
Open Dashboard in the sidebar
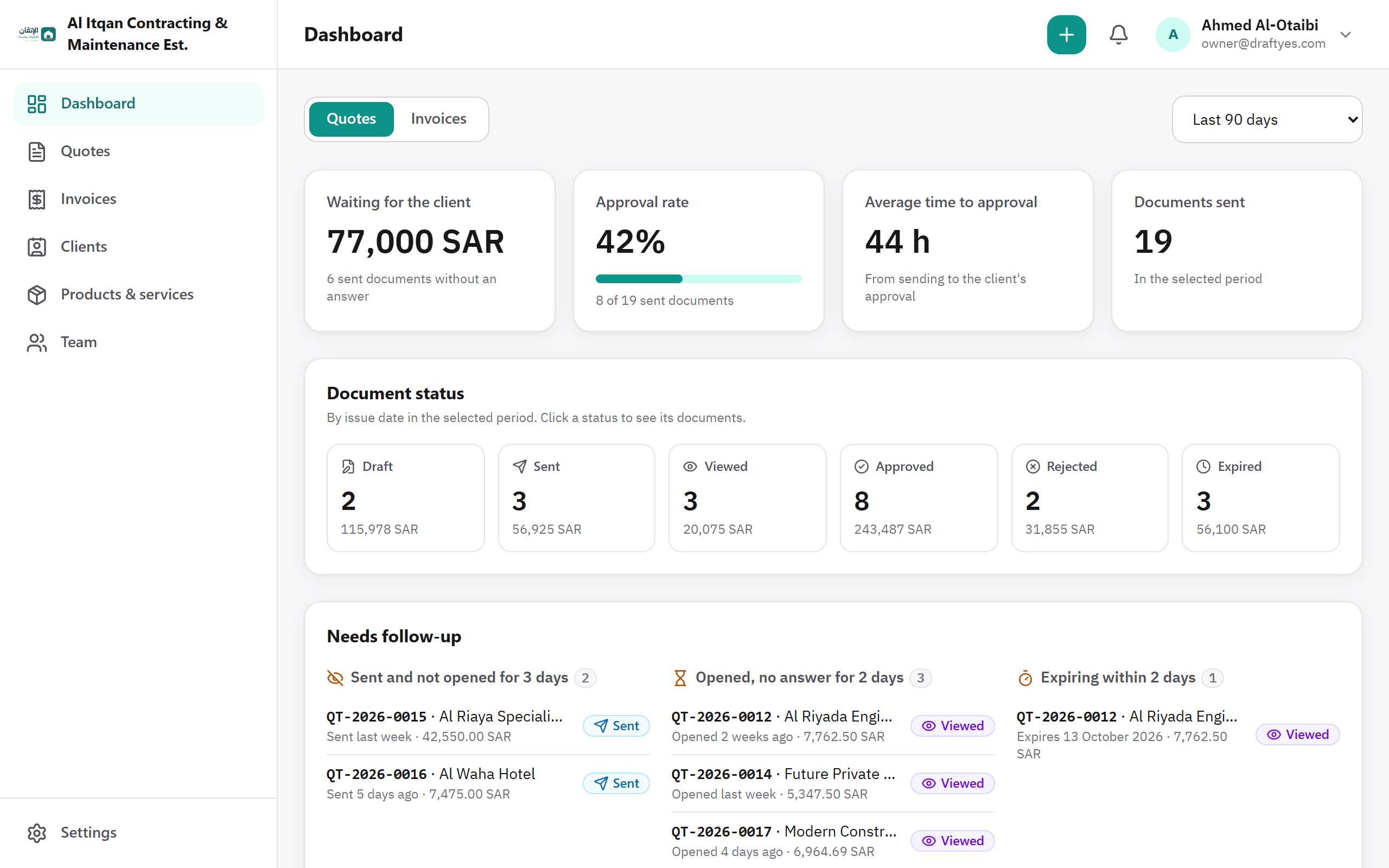138,104
